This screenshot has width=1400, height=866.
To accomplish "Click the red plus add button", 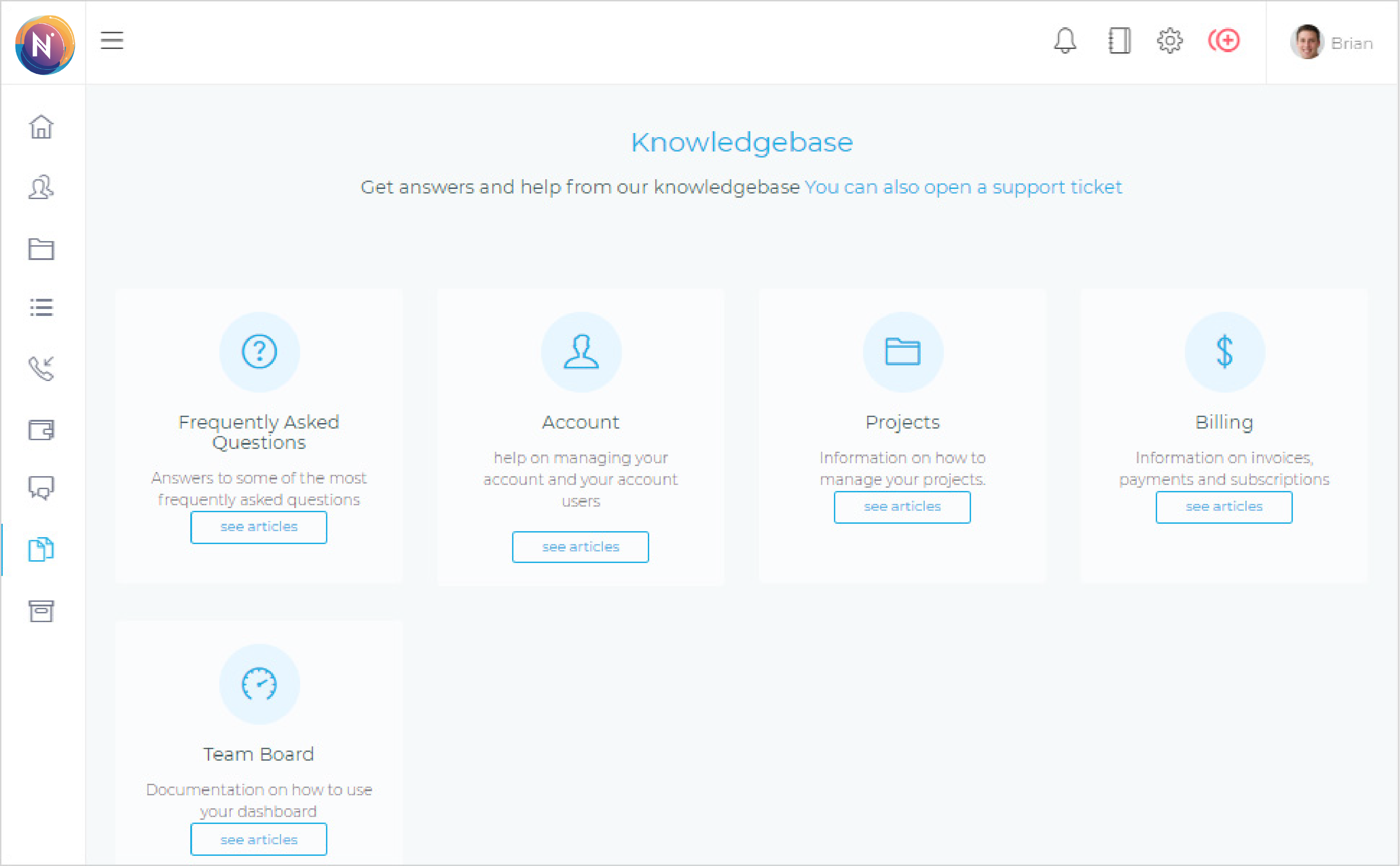I will click(1224, 41).
